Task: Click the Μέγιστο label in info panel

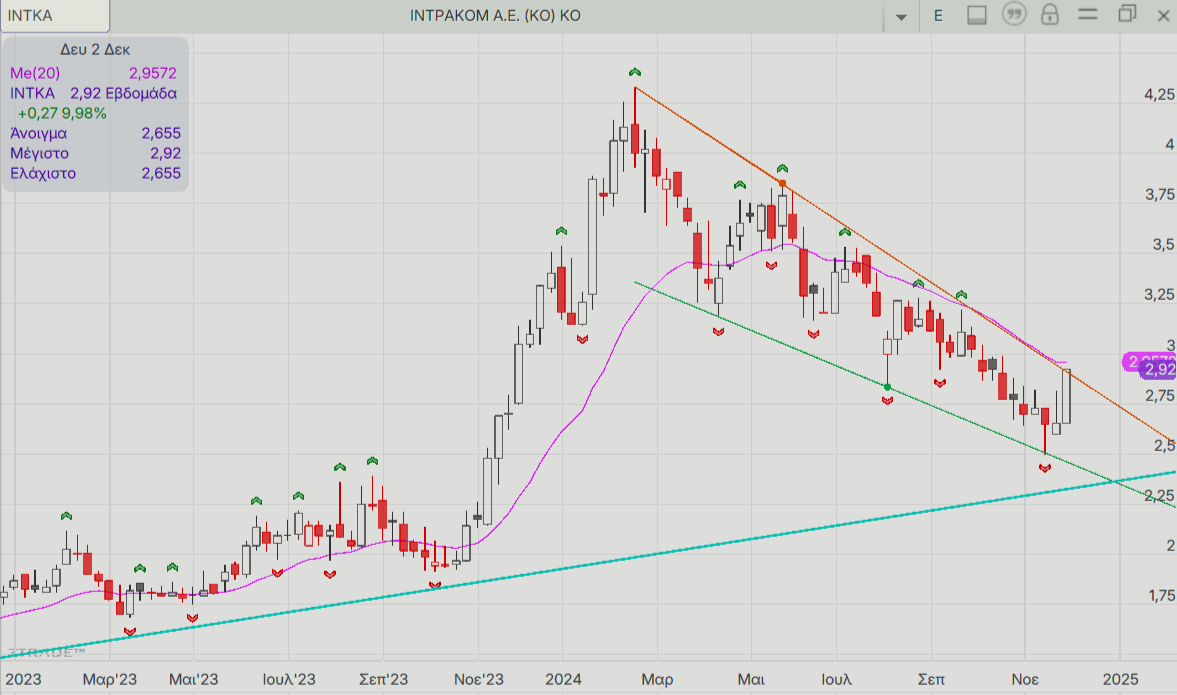Action: tap(39, 153)
